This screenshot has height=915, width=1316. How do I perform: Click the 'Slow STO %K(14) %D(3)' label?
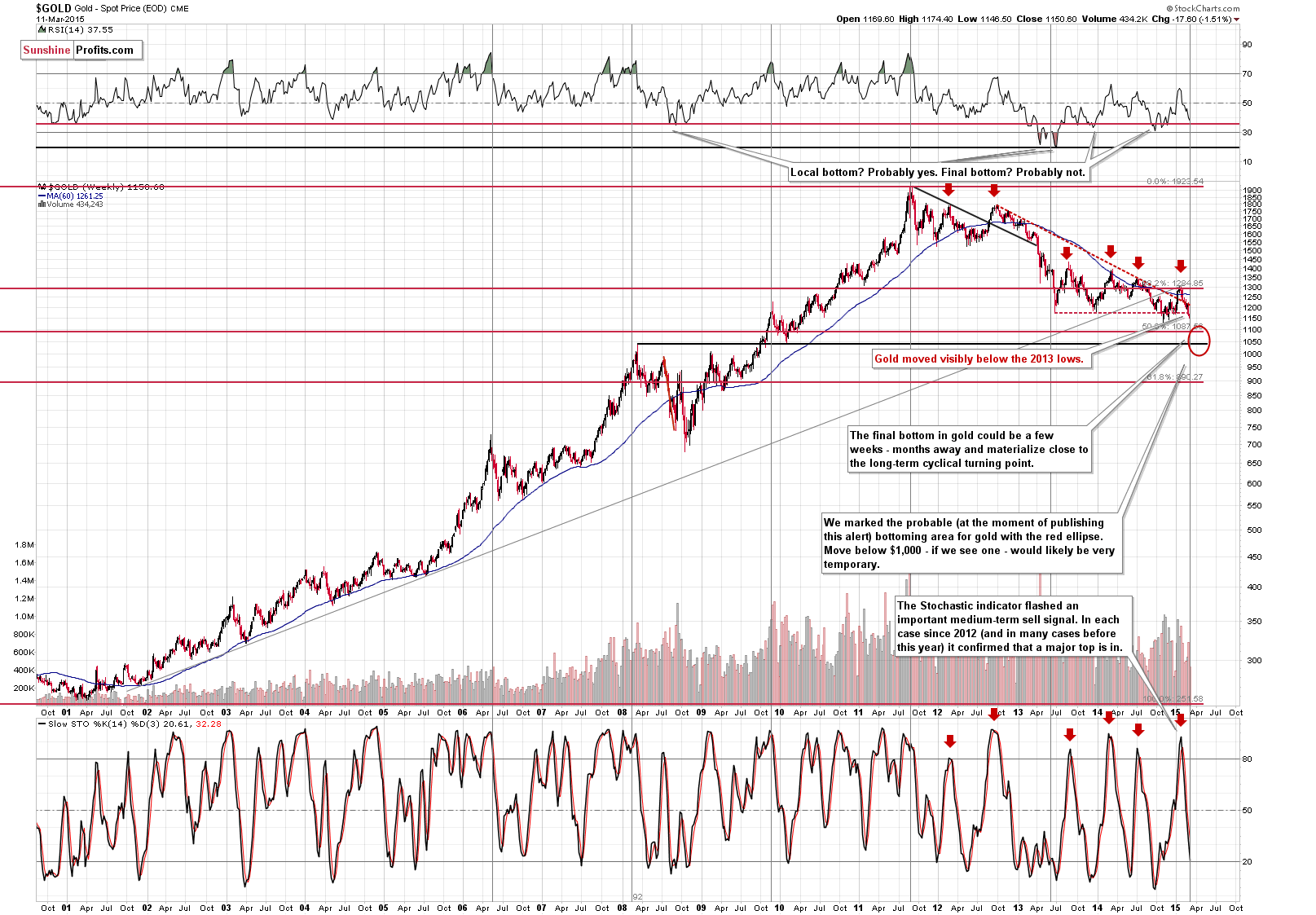click(104, 724)
